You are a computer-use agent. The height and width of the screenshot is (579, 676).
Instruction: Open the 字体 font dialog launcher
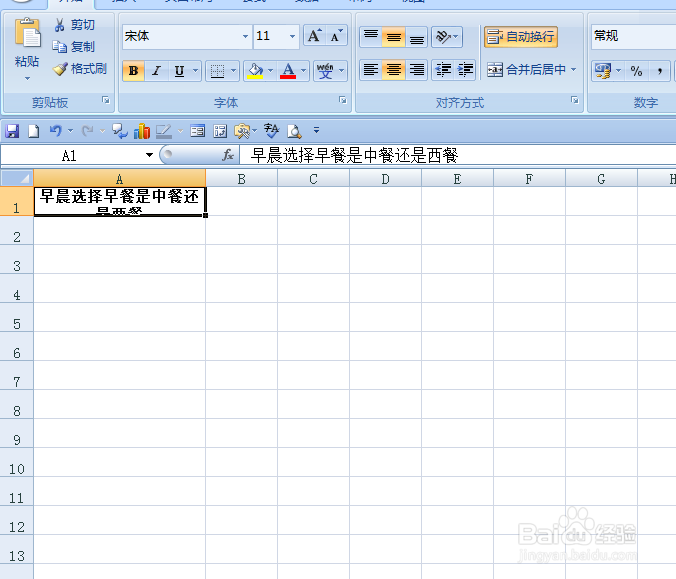(343, 100)
